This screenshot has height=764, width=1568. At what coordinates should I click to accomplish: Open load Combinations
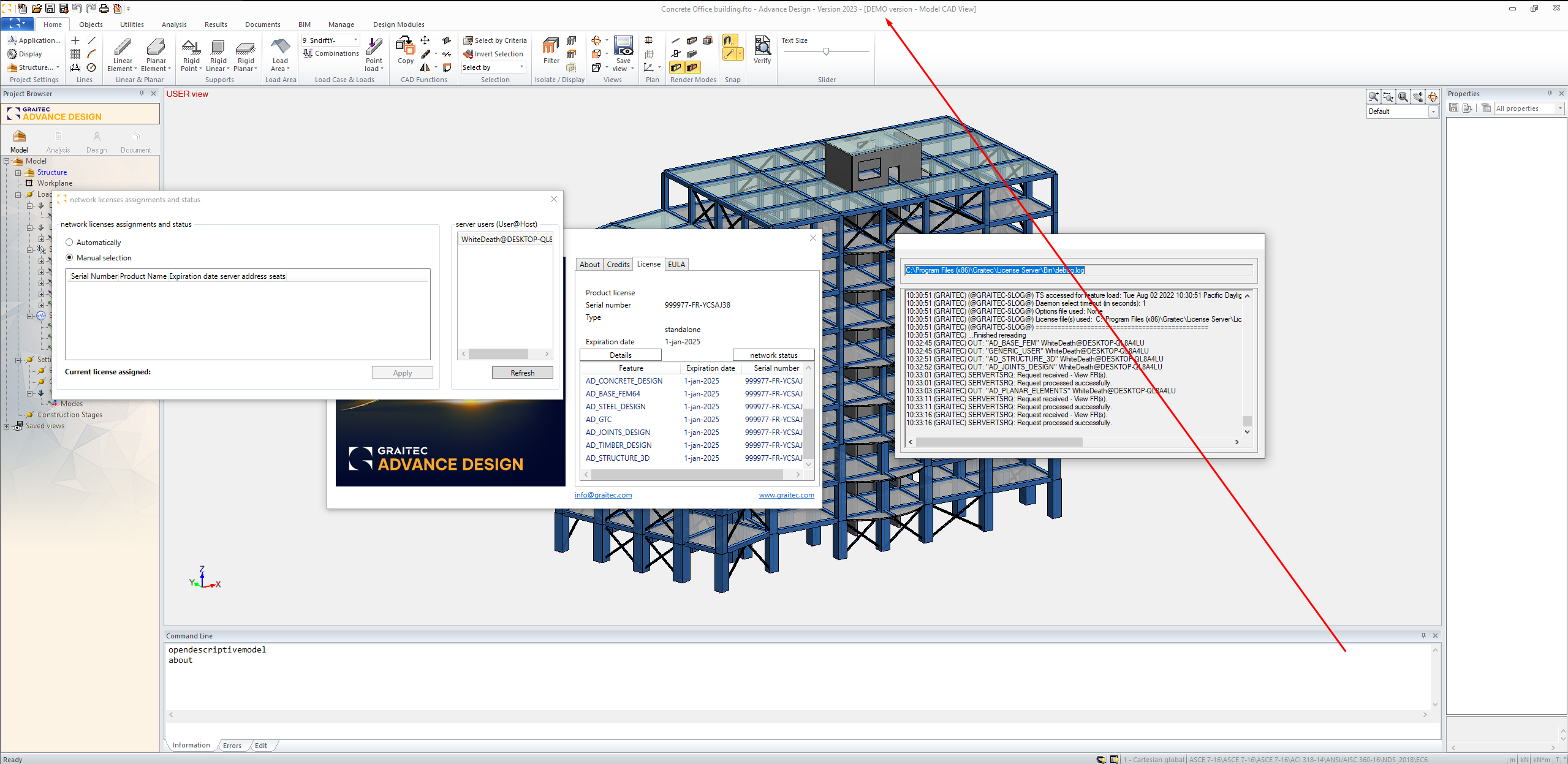(x=331, y=53)
